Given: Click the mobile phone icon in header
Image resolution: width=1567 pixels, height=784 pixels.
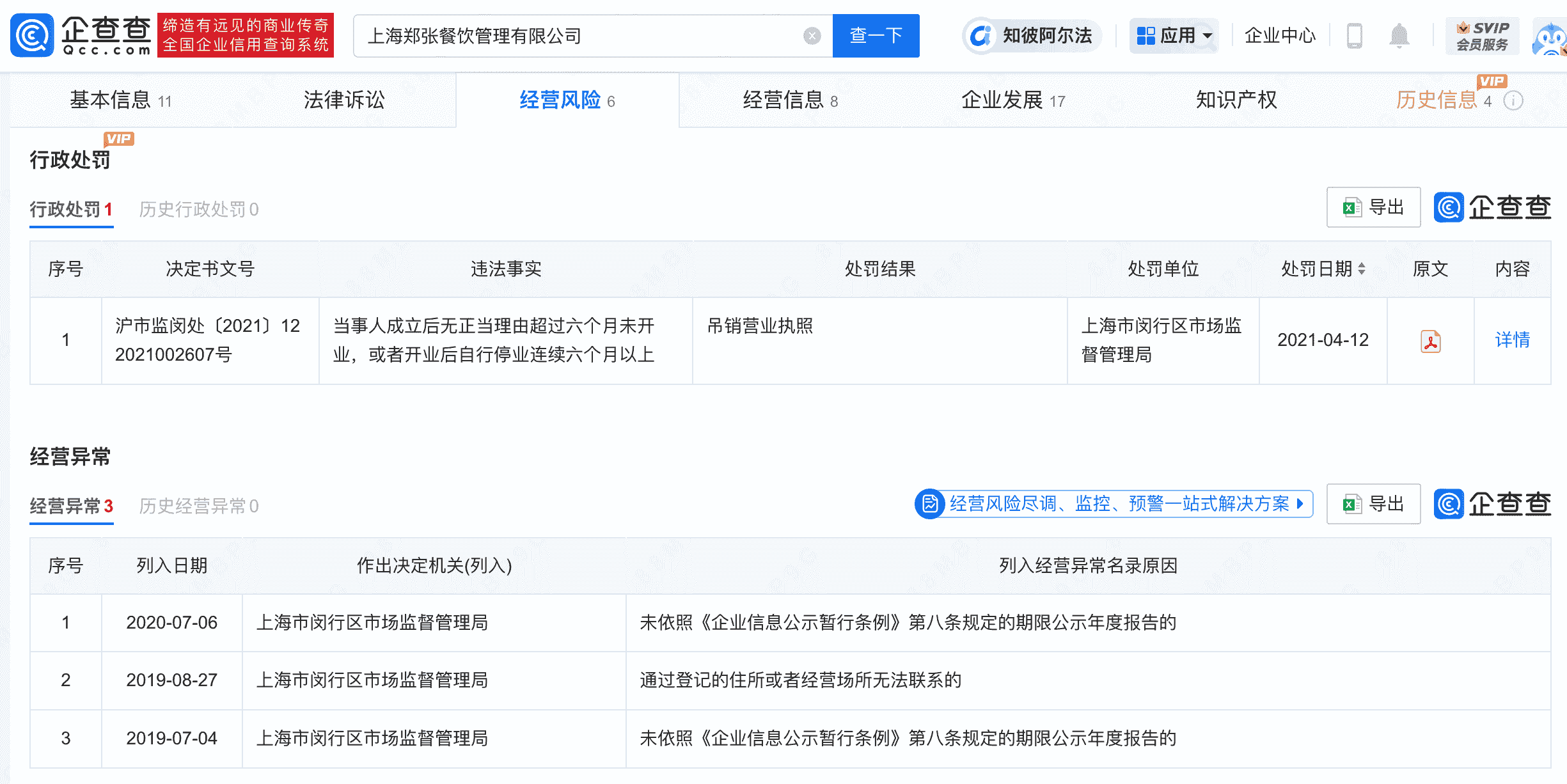Looking at the screenshot, I should (1354, 36).
